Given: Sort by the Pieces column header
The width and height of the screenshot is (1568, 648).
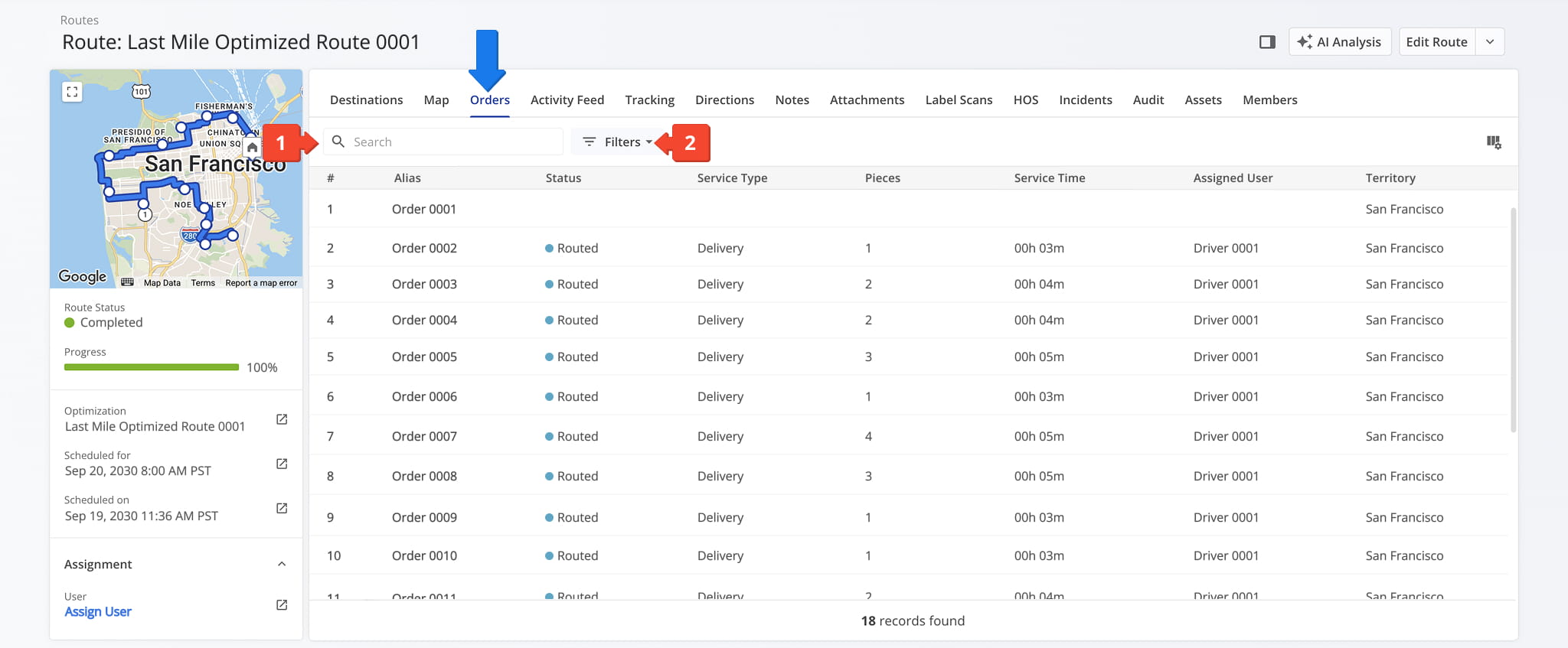Looking at the screenshot, I should [883, 177].
